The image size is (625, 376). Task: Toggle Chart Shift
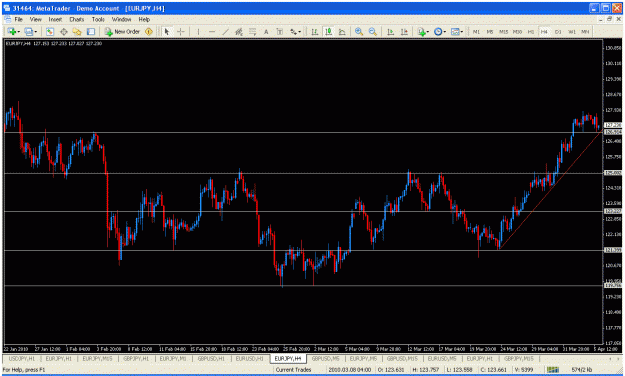click(404, 31)
